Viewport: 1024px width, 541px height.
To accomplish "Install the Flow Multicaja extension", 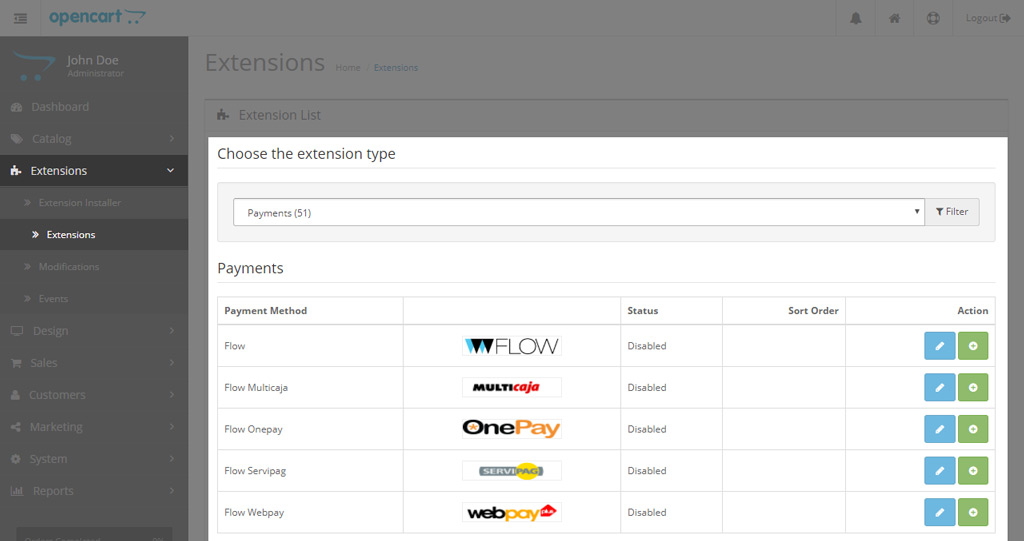I will coord(973,387).
